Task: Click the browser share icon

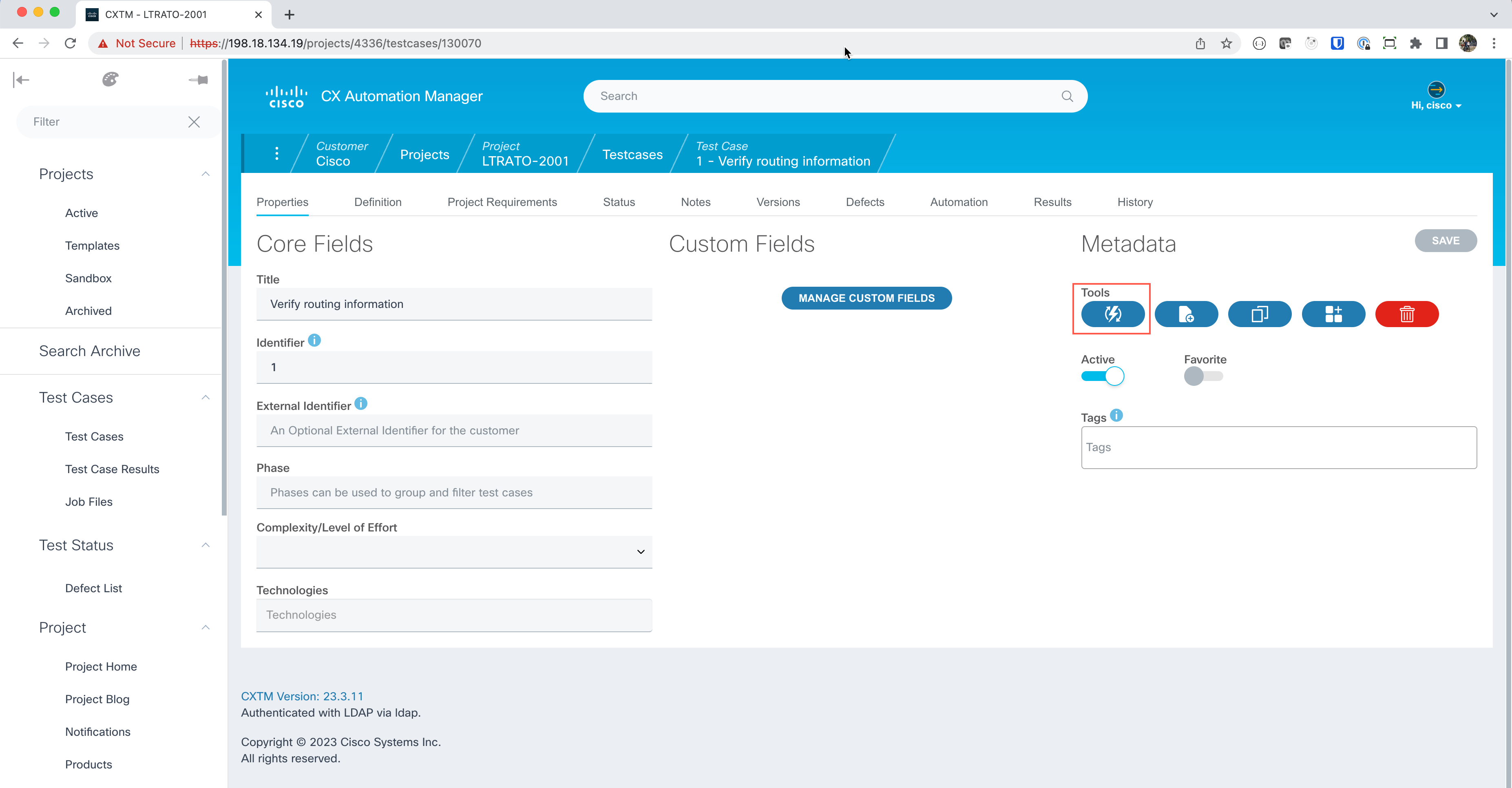Action: coord(1200,44)
